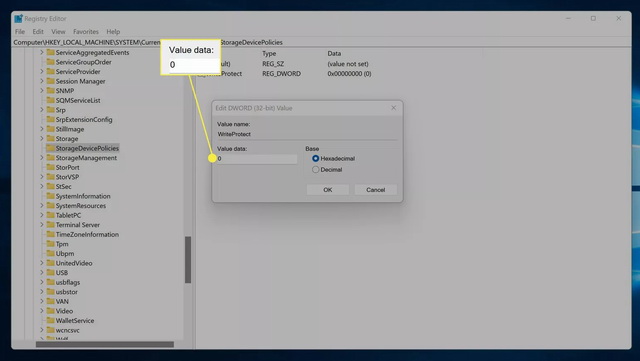Image resolution: width=640 pixels, height=361 pixels.
Task: Expand the Video tree node
Action: tap(42, 311)
